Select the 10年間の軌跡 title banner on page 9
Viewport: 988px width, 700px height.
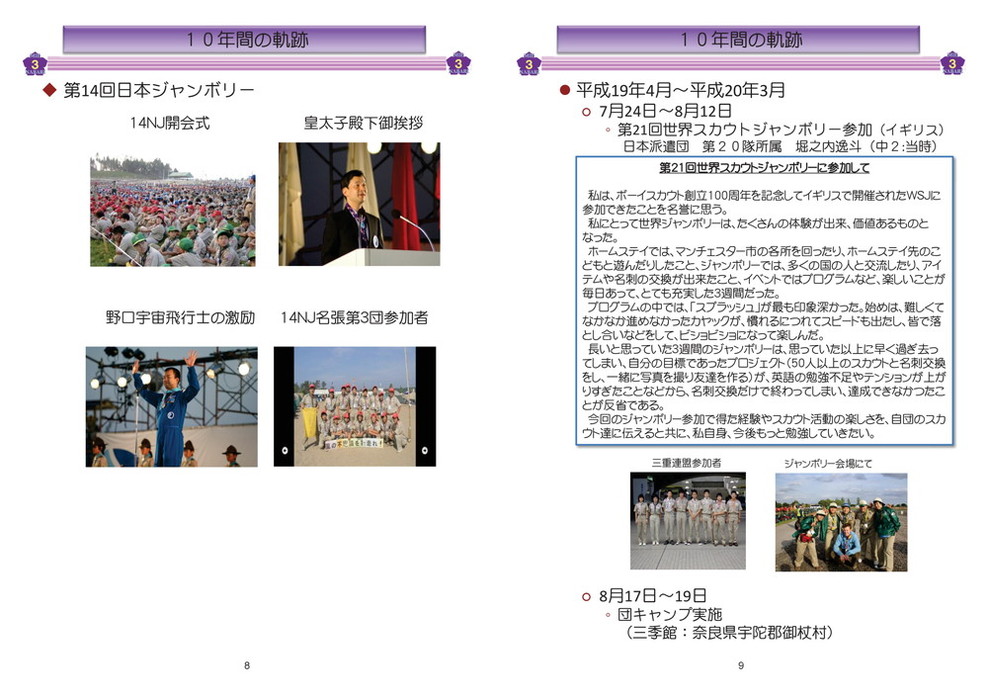click(740, 40)
